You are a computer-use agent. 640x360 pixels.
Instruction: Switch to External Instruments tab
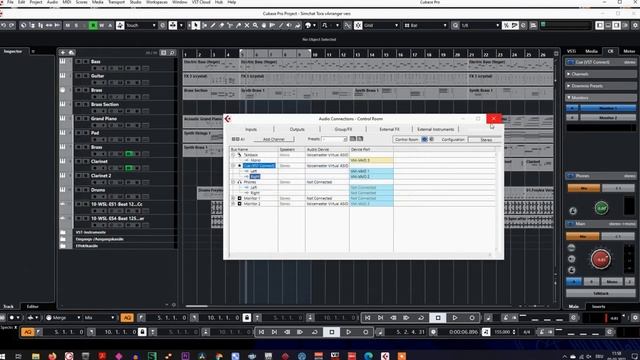click(436, 129)
